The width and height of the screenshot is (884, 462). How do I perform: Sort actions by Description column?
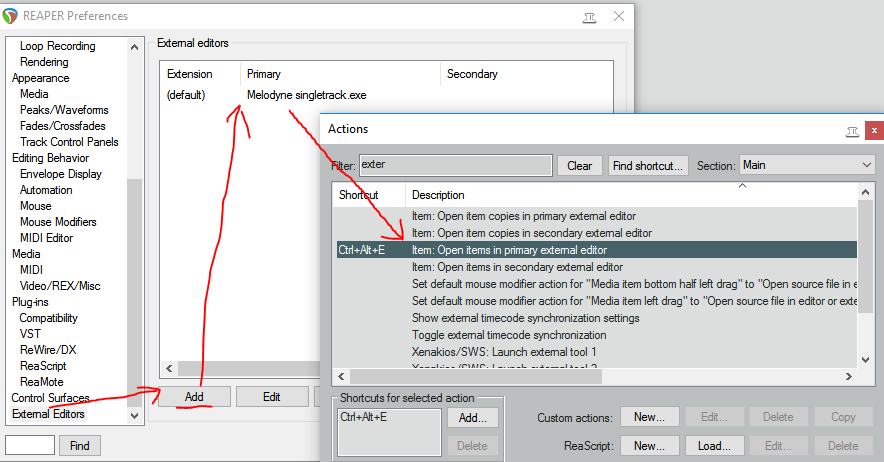point(631,195)
